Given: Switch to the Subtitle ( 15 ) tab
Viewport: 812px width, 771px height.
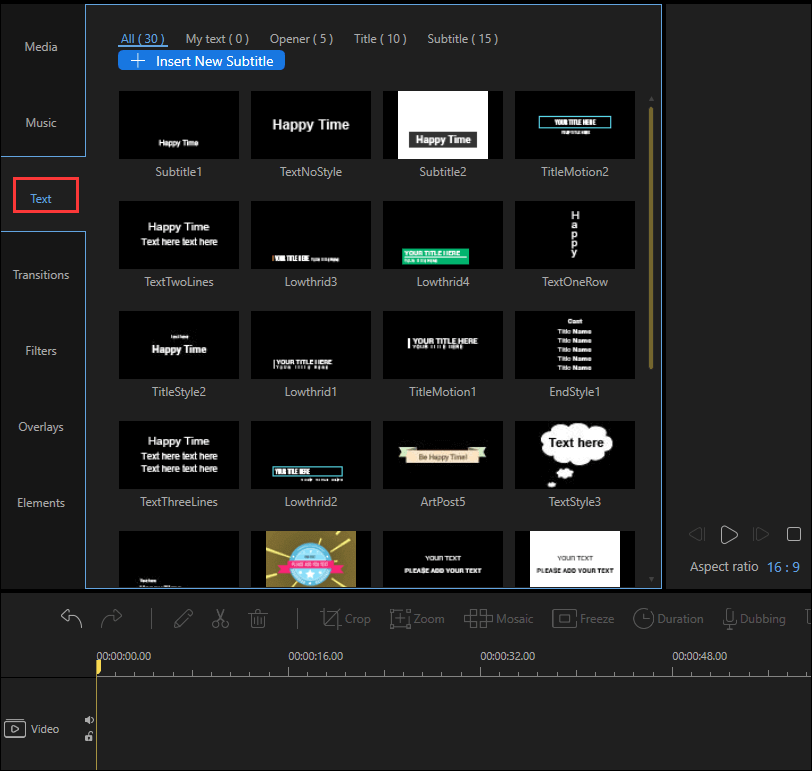Looking at the screenshot, I should 462,39.
